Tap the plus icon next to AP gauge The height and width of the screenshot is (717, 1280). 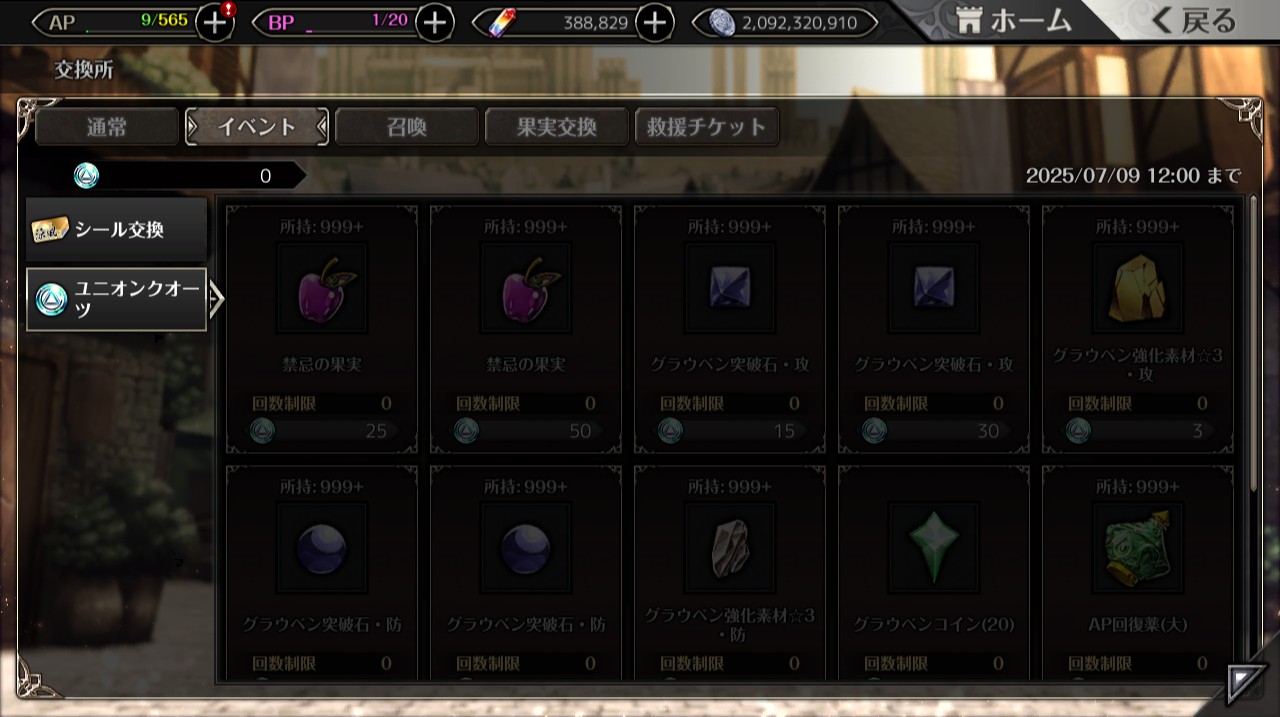pyautogui.click(x=215, y=22)
